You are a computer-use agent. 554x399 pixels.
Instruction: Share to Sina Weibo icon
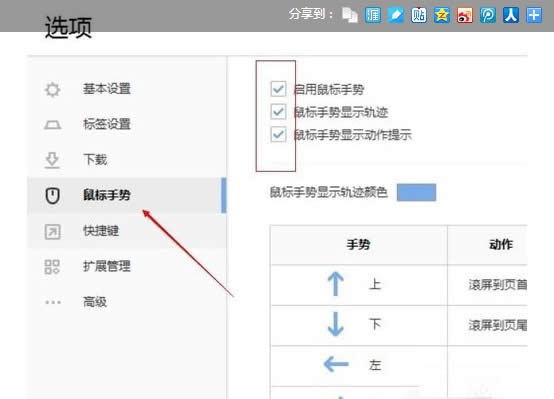[465, 15]
